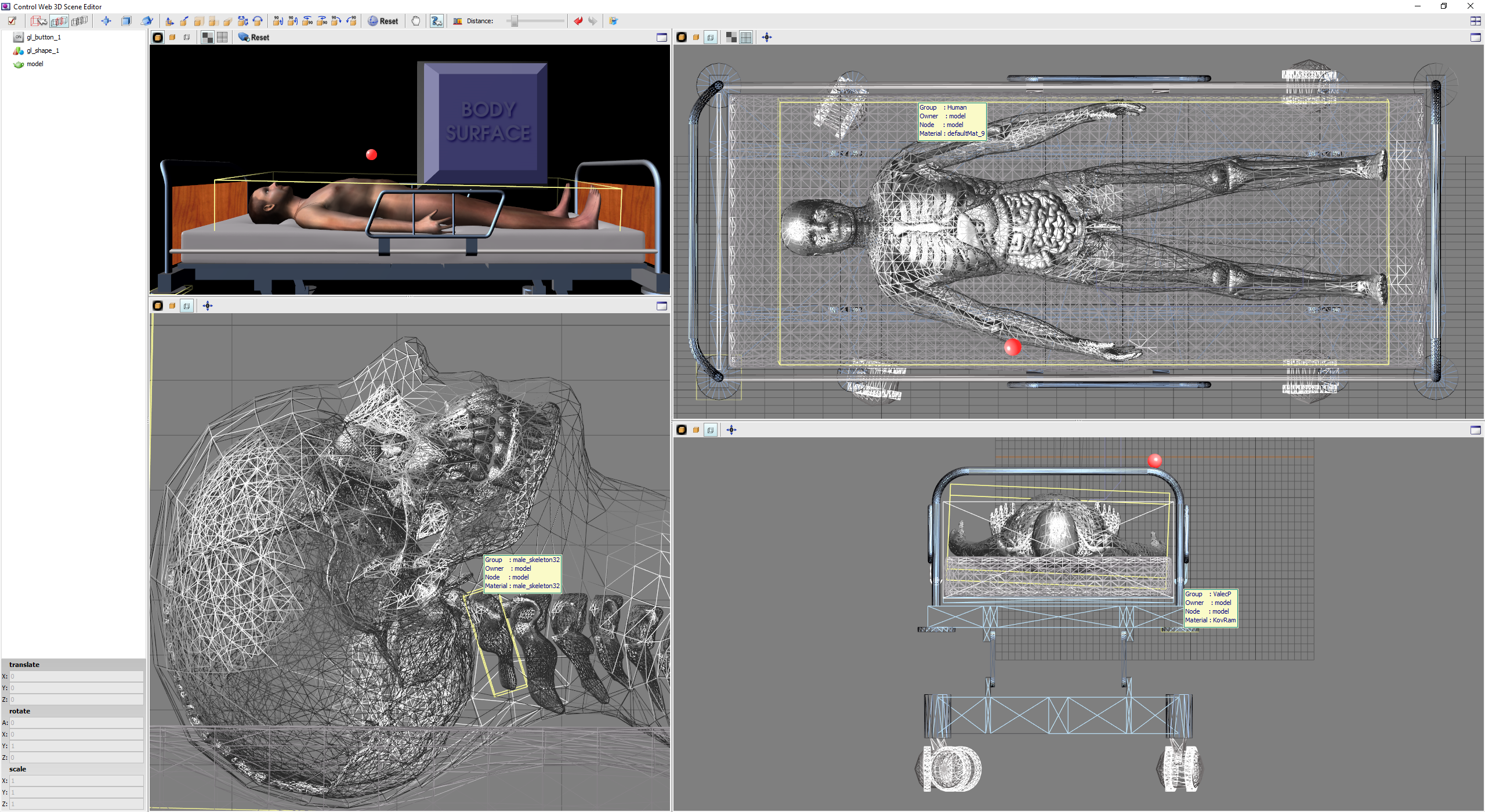Toggle grid display in top-view viewport
Screen dimensions: 1485x812
coord(746,37)
